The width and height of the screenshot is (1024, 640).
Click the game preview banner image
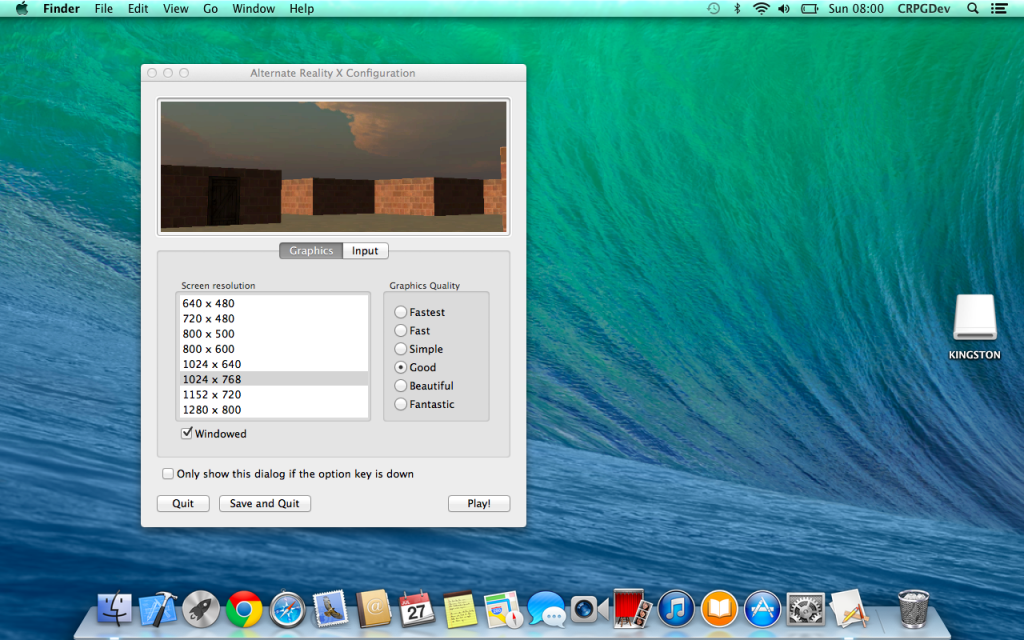[x=333, y=167]
